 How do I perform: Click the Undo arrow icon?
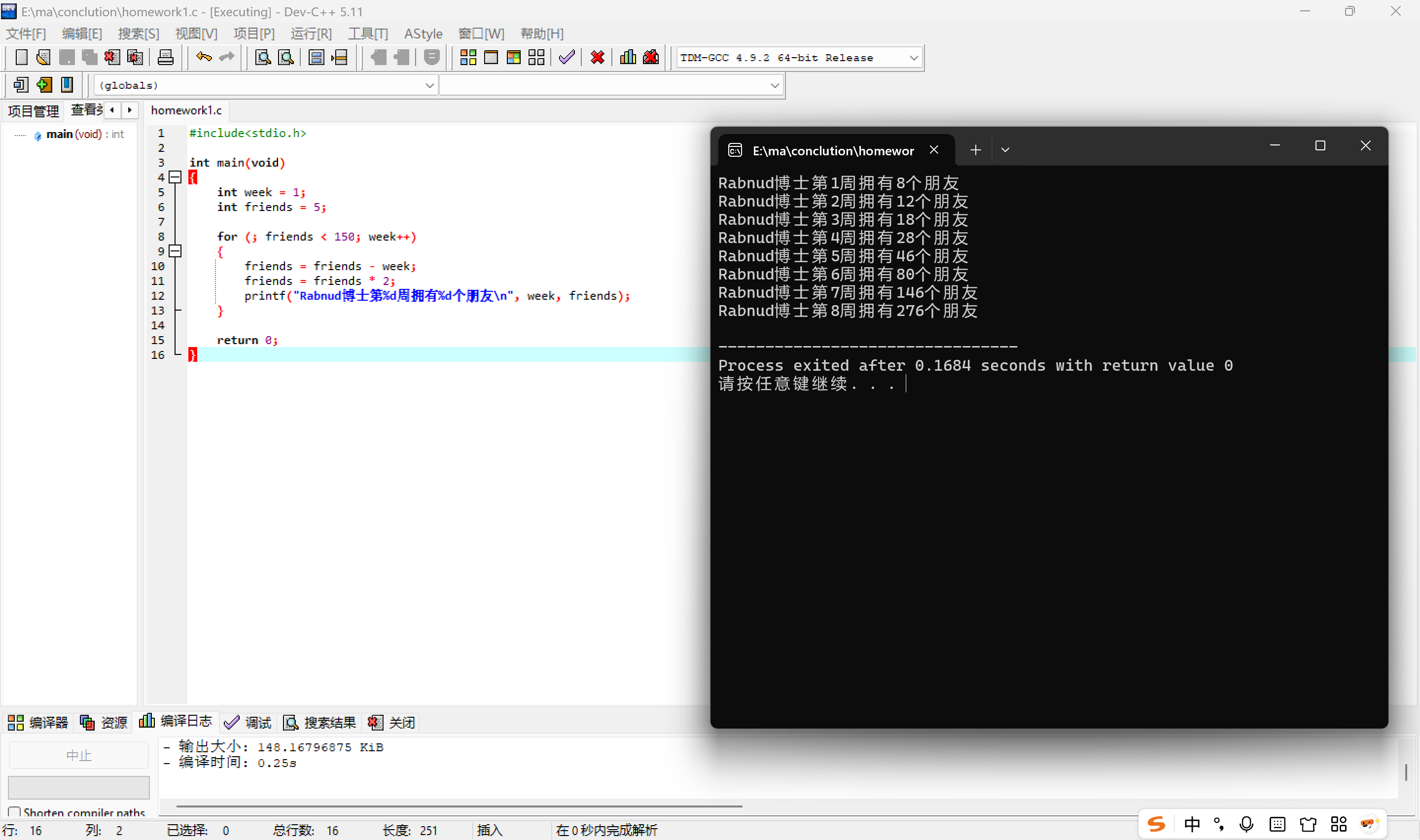click(x=204, y=57)
